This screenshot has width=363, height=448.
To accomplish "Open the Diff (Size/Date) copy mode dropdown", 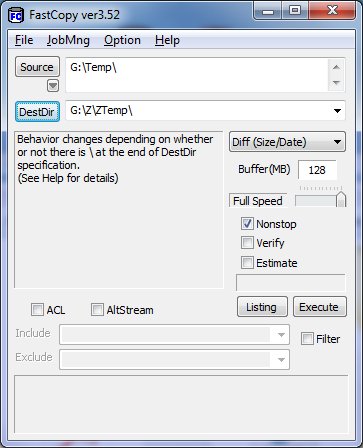I will 287,142.
